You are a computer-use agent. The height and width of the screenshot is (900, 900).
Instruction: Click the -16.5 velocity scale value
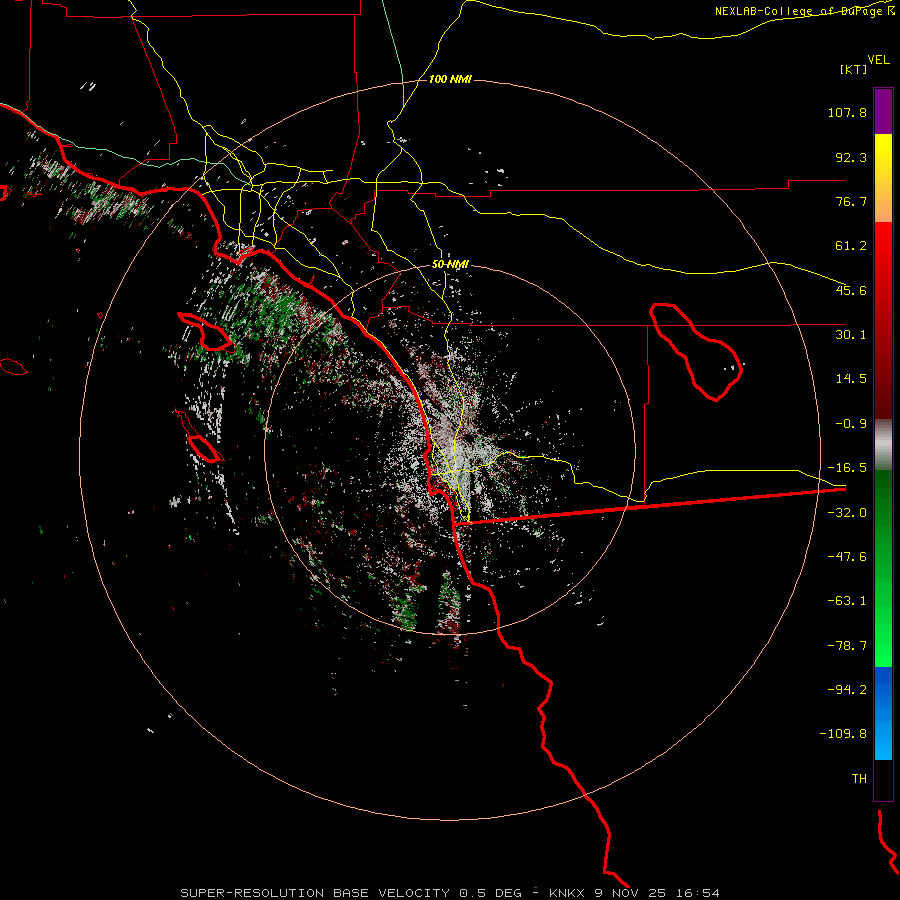847,468
